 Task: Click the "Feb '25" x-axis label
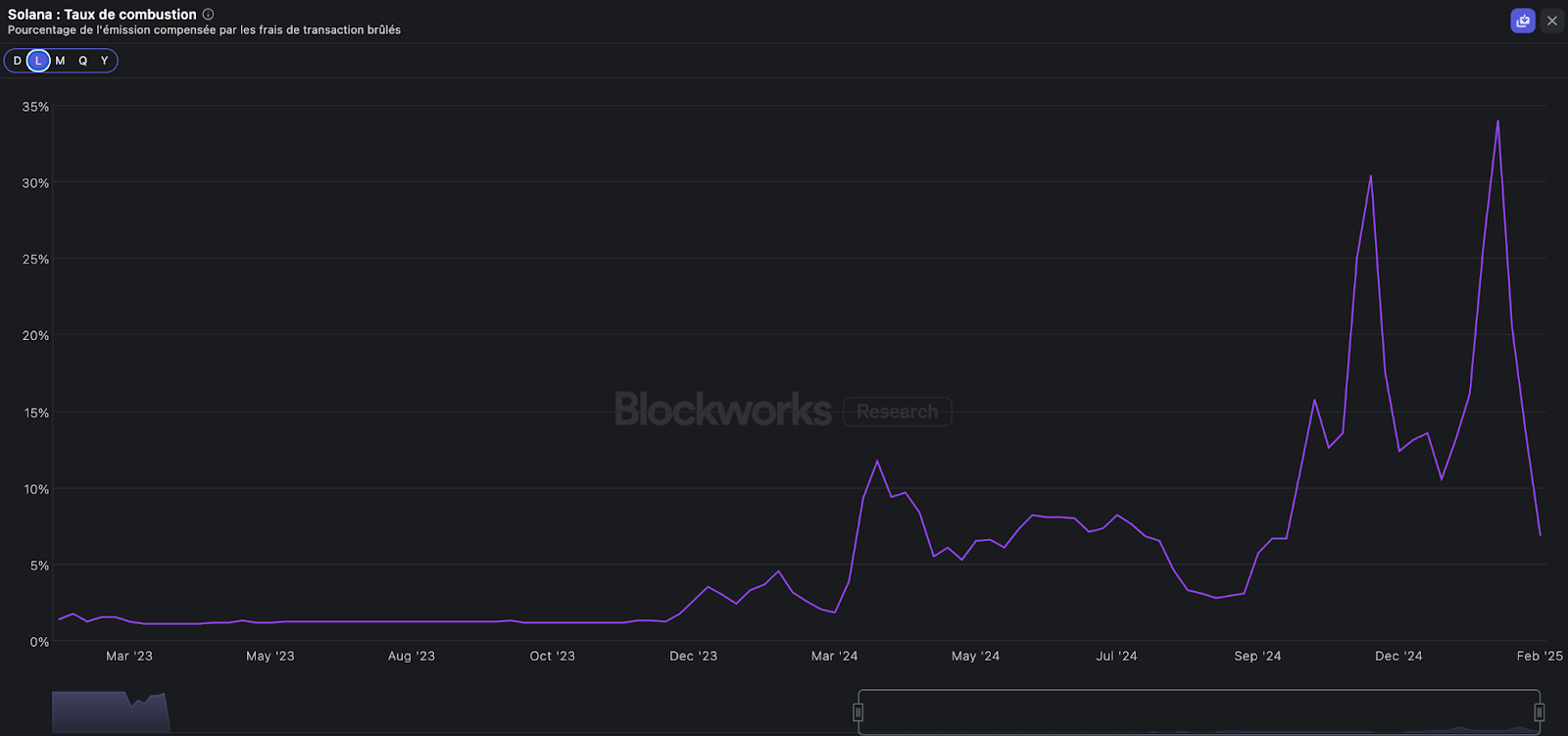coord(1540,656)
